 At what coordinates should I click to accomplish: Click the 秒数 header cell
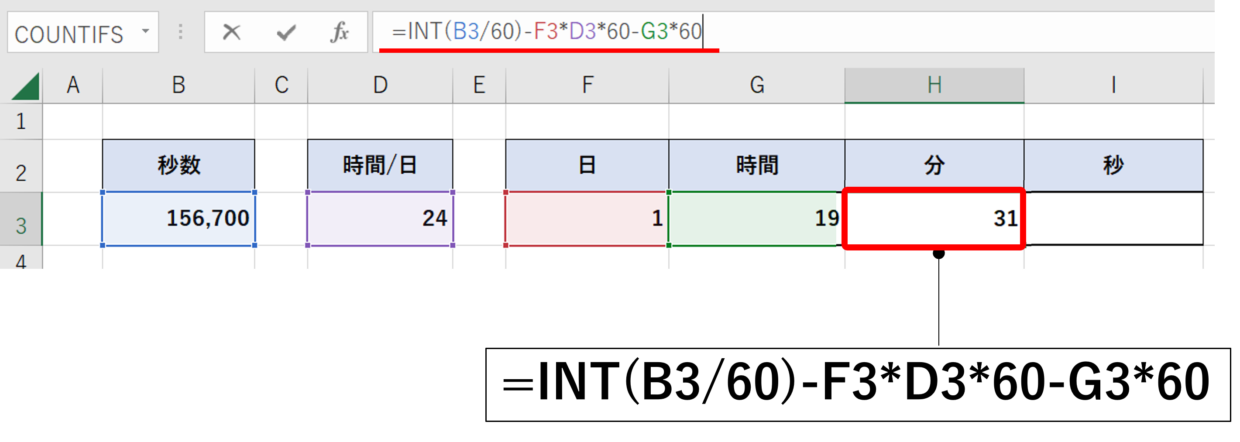(179, 166)
